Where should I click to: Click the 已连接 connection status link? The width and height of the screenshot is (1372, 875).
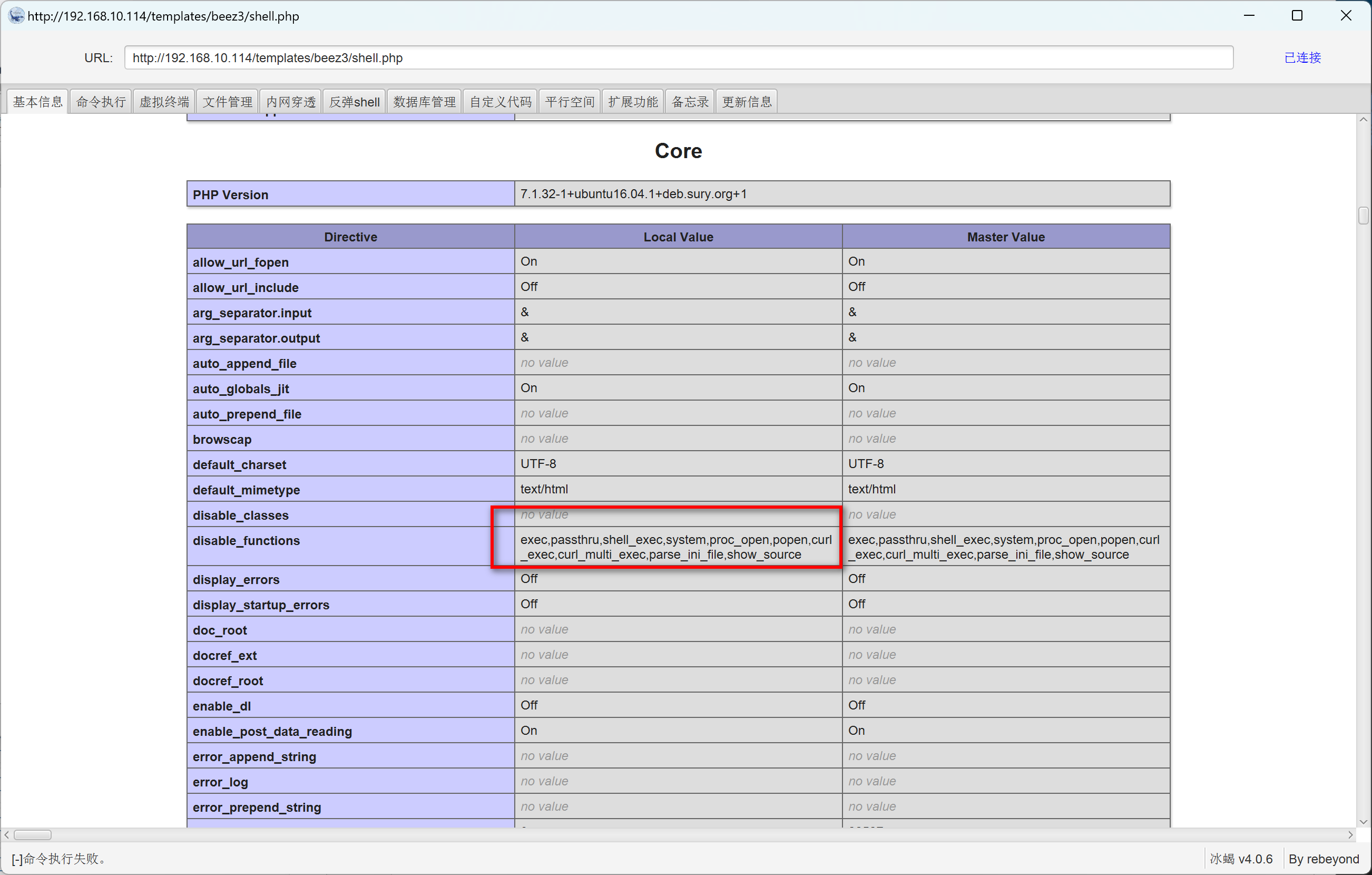click(x=1302, y=57)
